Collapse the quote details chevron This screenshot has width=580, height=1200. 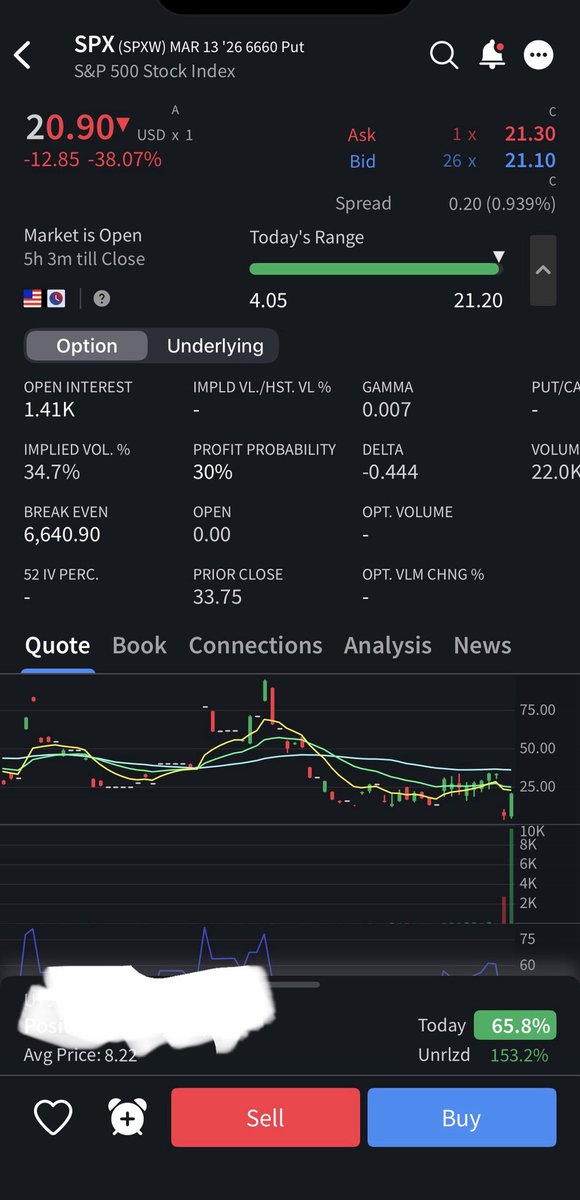point(543,270)
